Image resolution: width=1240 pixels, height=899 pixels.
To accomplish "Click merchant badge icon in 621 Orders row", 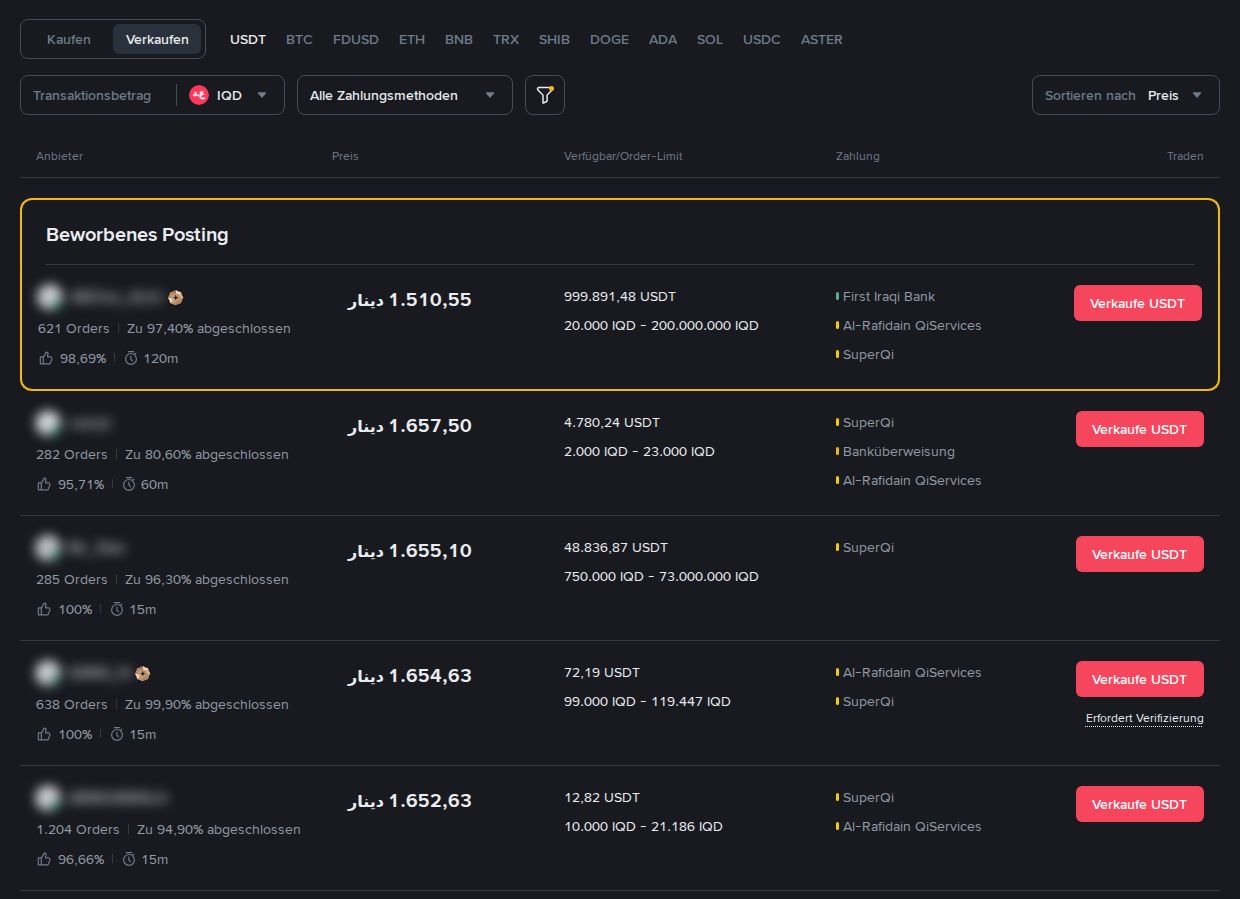I will pos(175,297).
